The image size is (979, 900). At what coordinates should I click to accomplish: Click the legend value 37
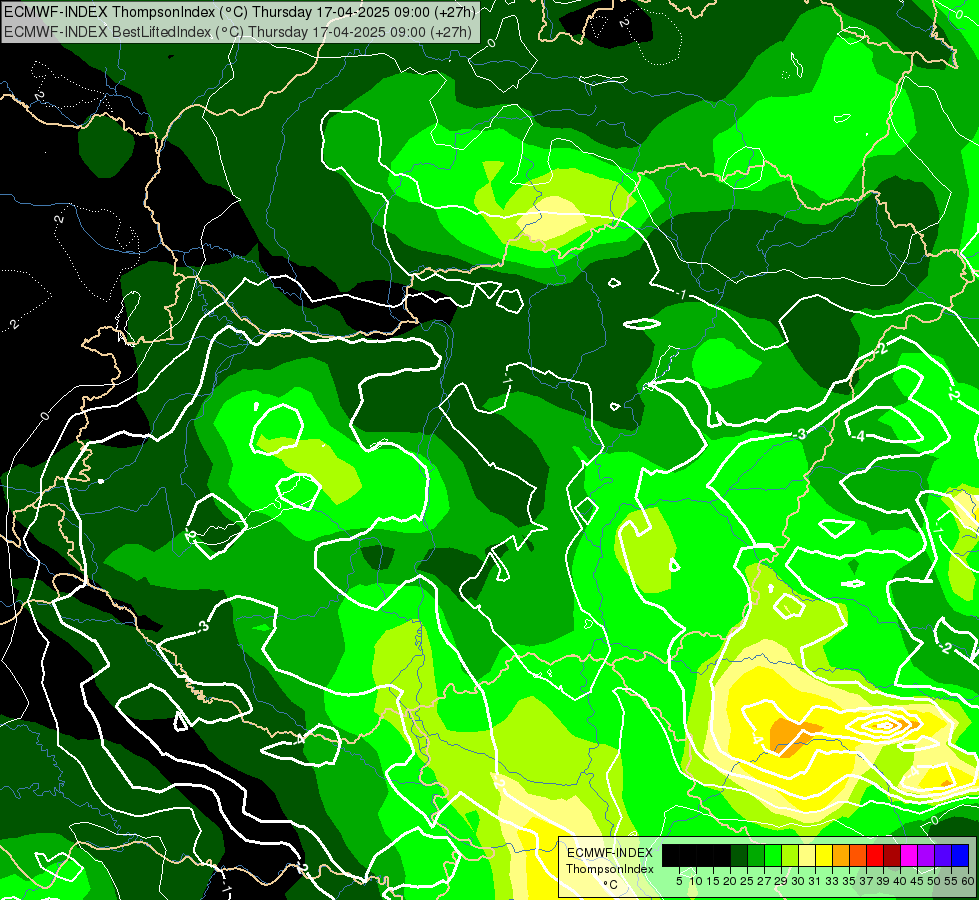[x=866, y=881]
